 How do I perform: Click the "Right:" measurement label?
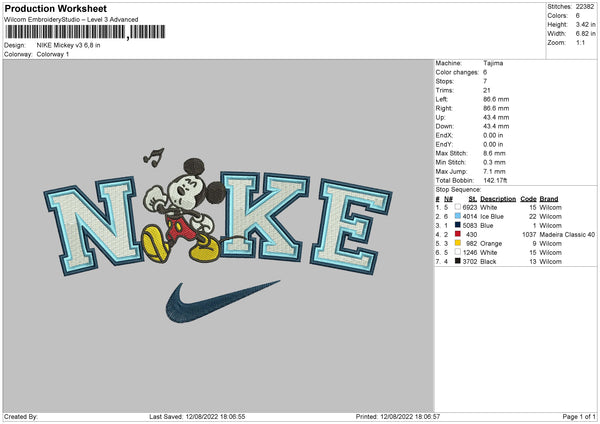pyautogui.click(x=443, y=108)
